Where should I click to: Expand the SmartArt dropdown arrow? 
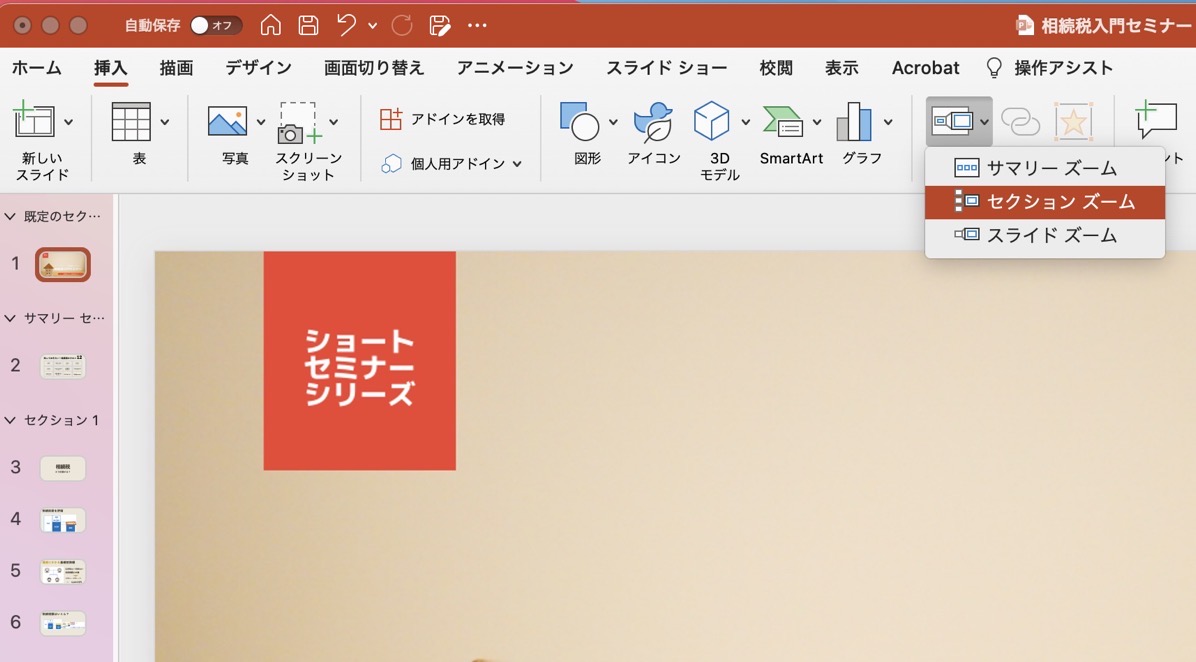coord(817,122)
